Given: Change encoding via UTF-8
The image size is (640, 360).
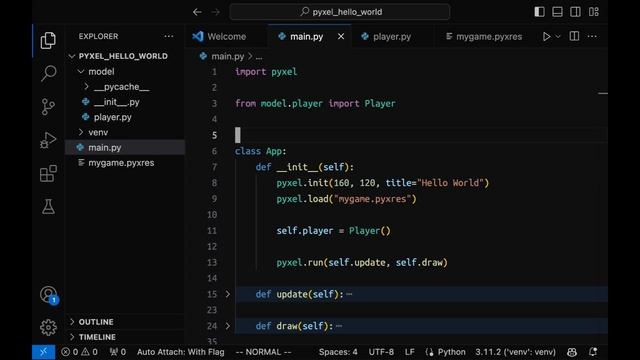Looking at the screenshot, I should 381,352.
